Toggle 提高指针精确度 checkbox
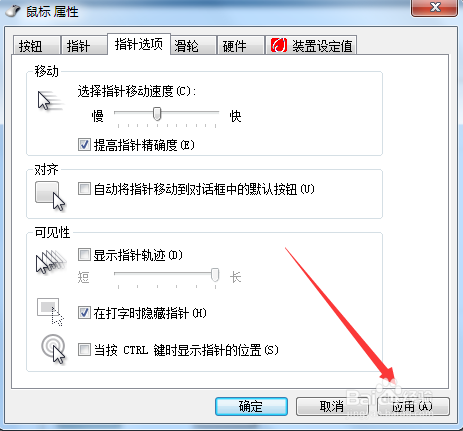 (x=84, y=145)
